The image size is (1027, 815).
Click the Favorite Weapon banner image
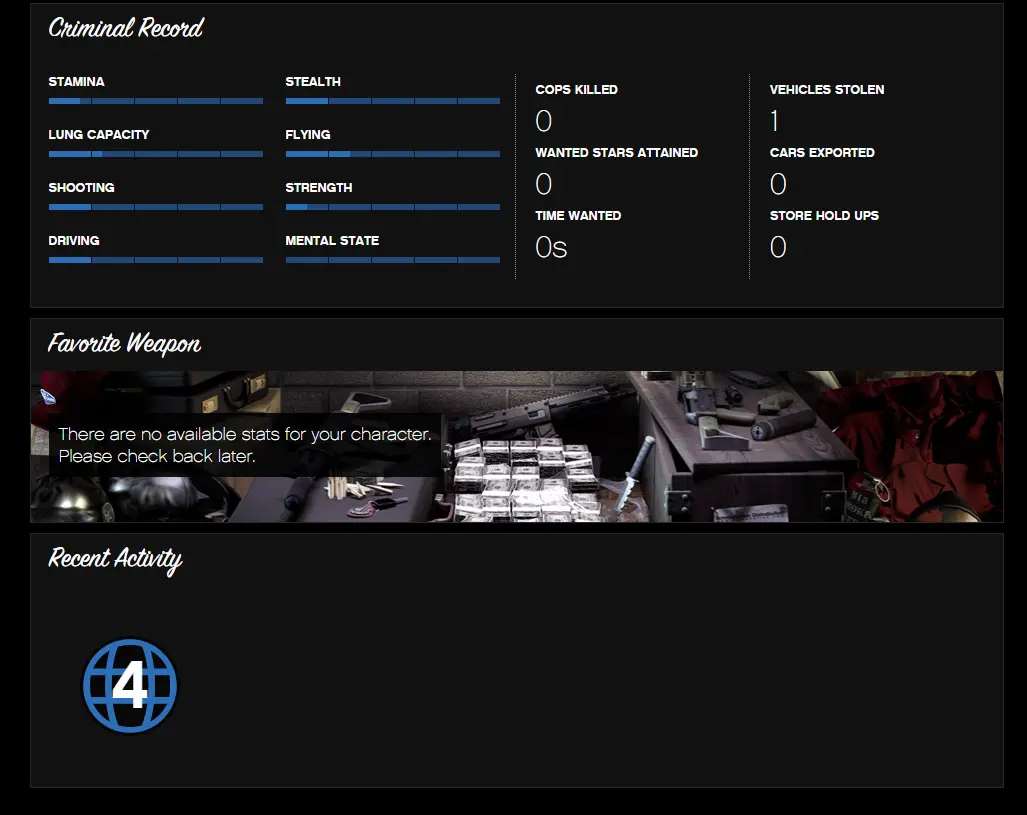point(517,447)
